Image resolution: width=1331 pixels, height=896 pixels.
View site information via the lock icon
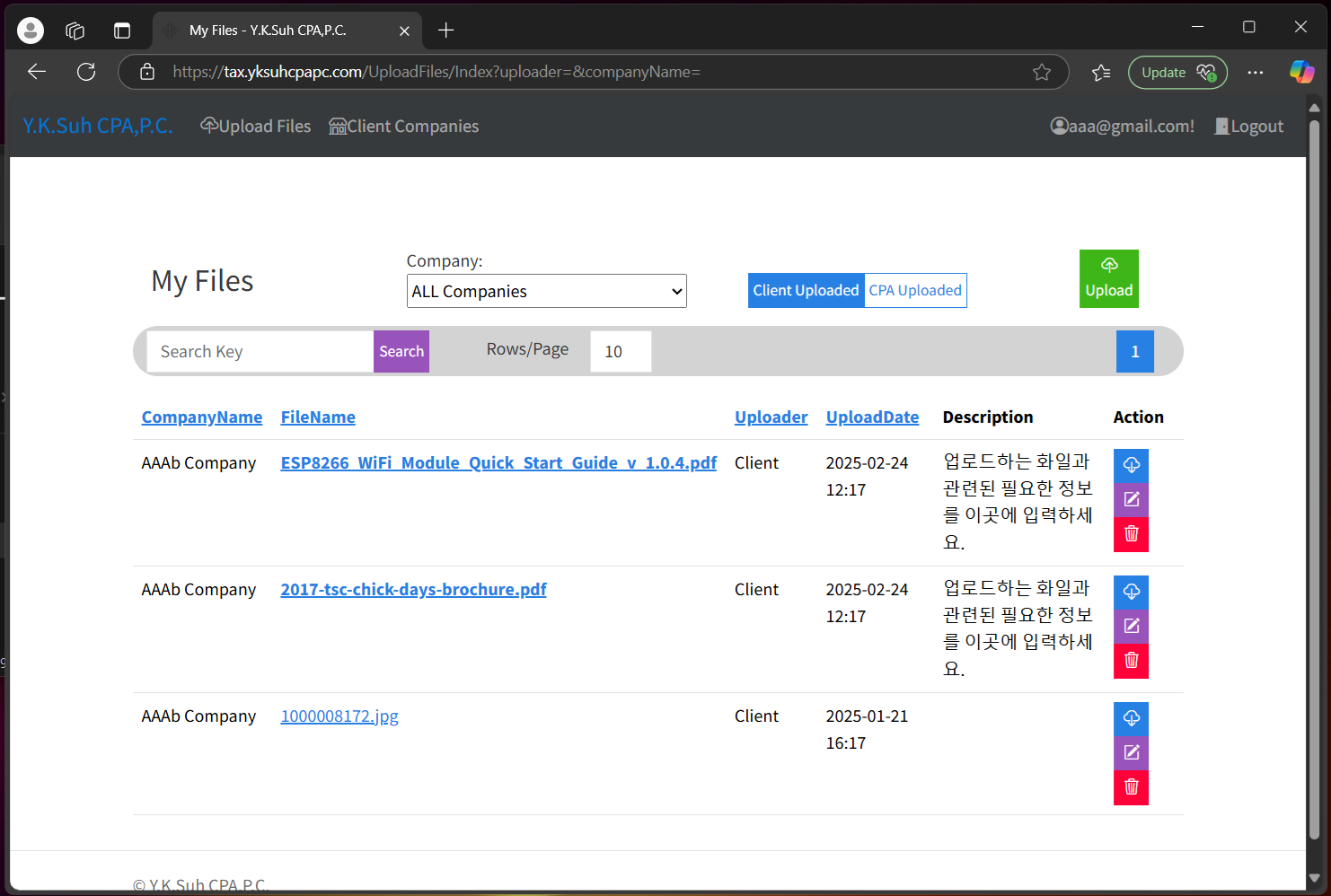tap(147, 72)
